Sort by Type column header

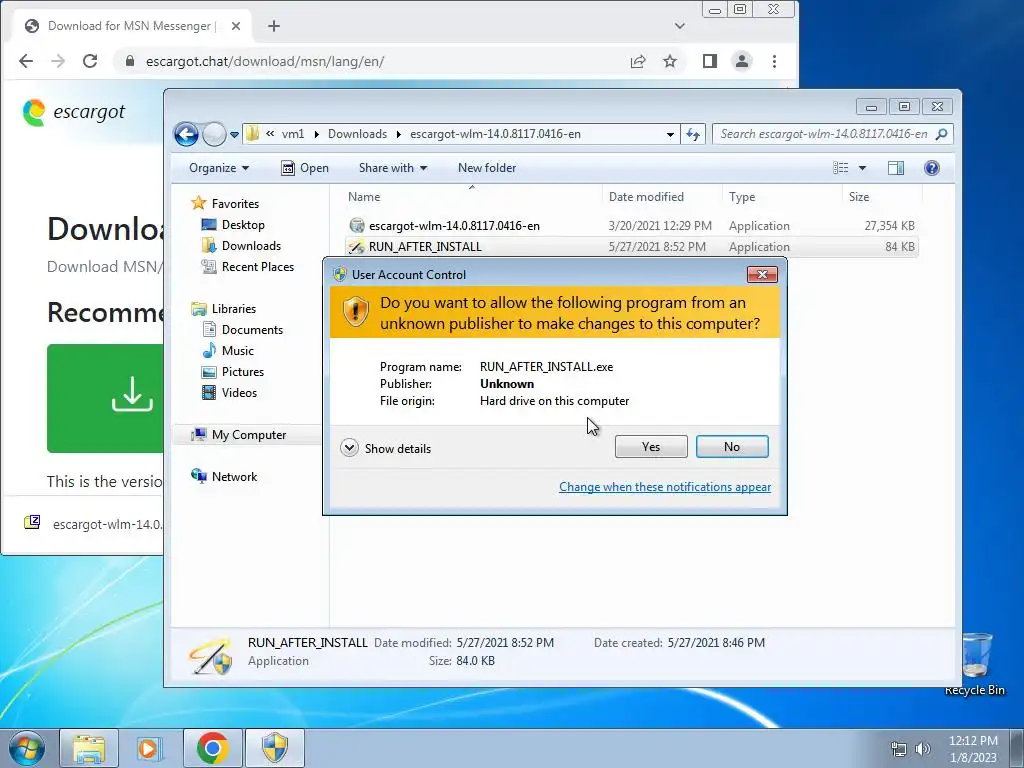[782, 197]
